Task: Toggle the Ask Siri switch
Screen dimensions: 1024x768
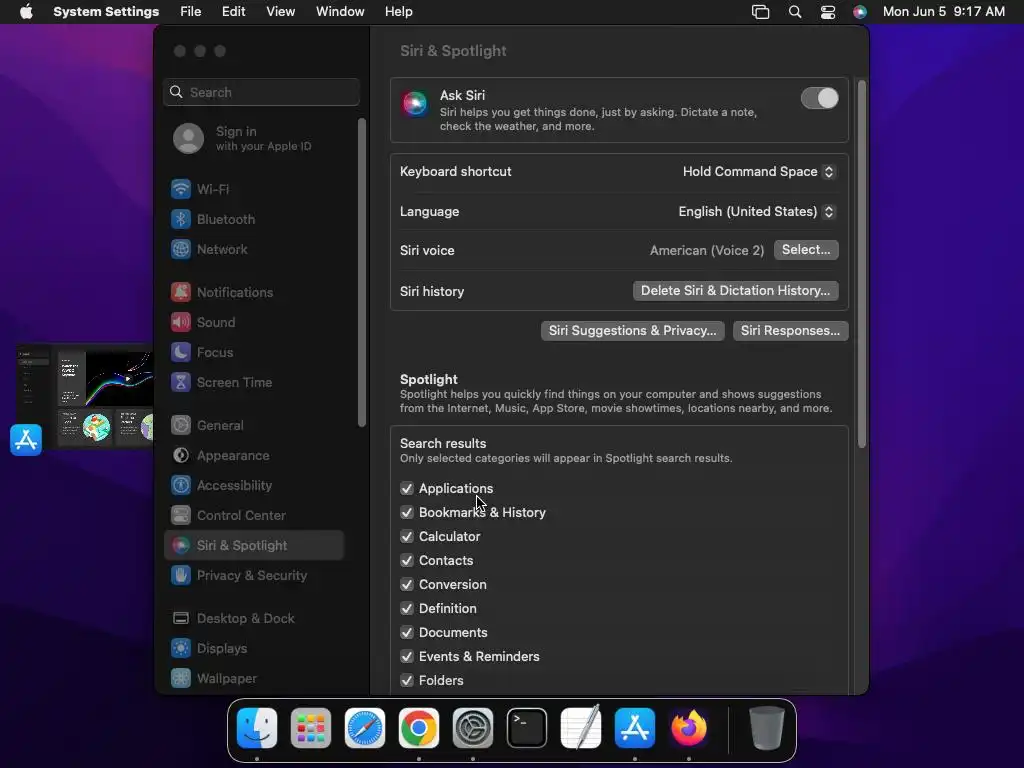Action: pos(819,99)
